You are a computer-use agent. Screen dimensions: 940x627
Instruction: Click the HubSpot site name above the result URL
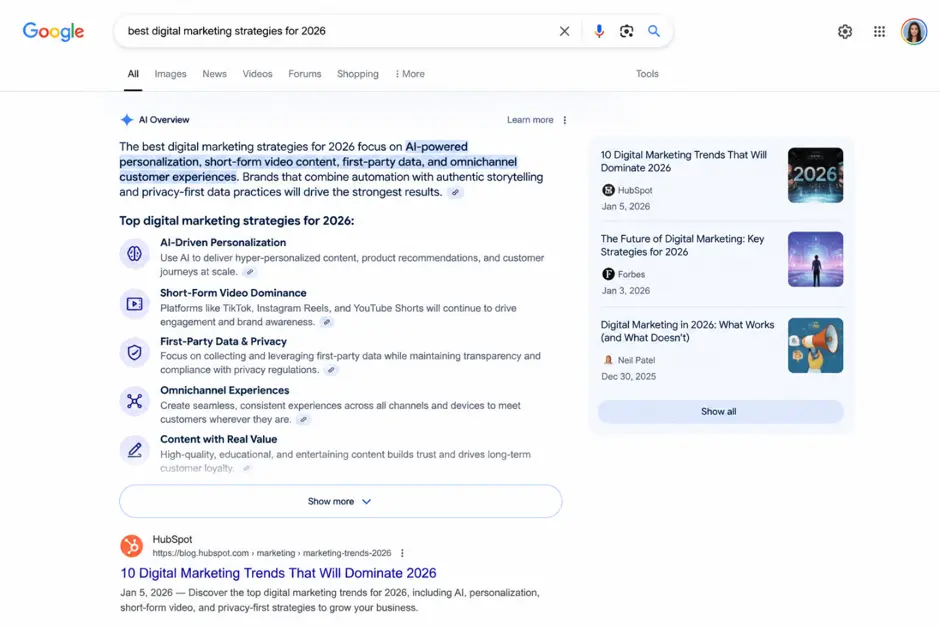point(172,539)
